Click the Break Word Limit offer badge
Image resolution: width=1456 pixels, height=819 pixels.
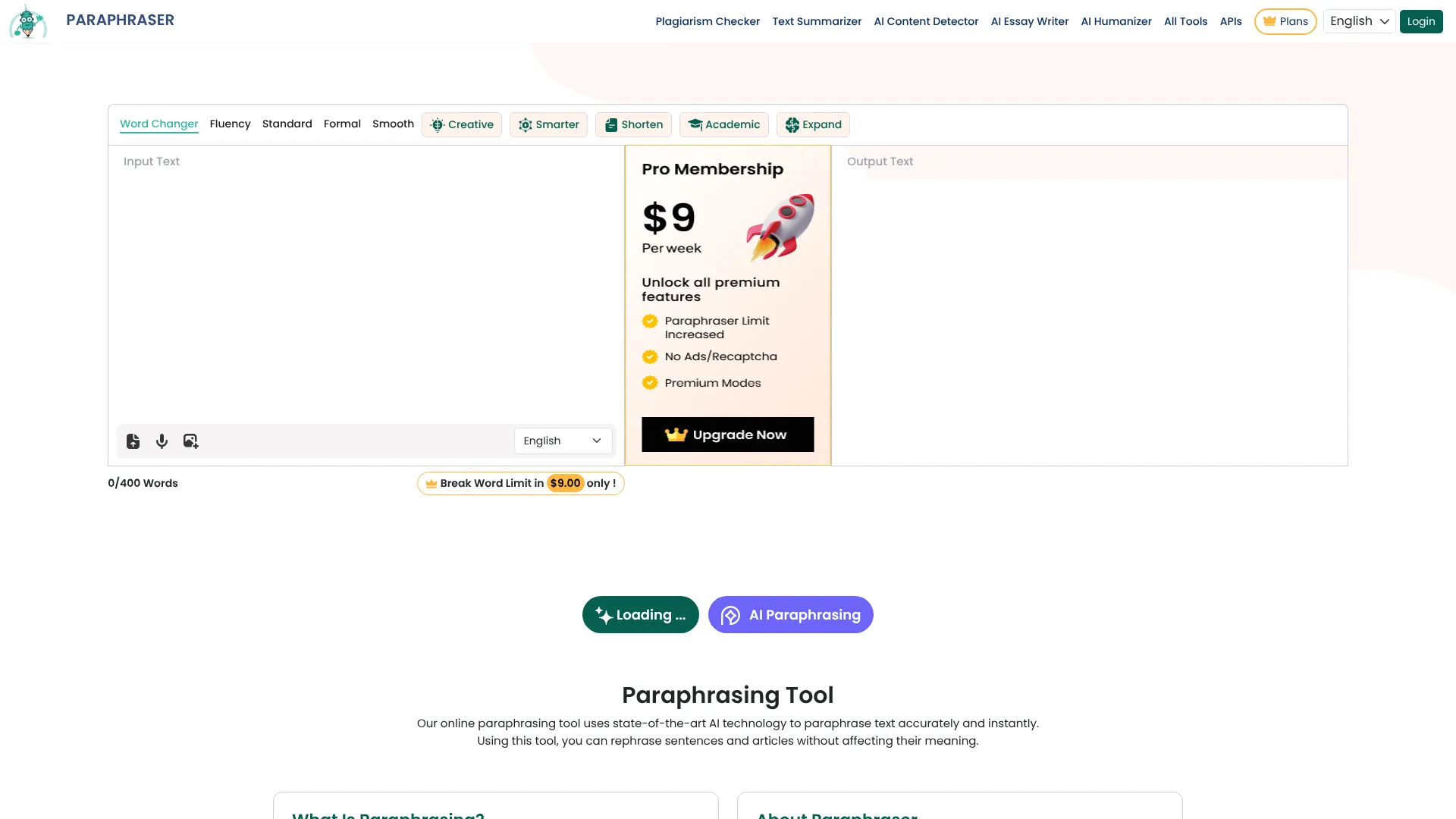point(520,483)
